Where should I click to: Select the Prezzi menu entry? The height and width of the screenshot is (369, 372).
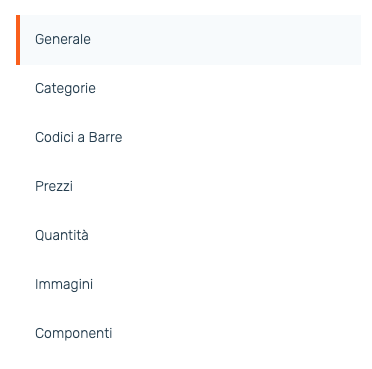tap(188, 187)
